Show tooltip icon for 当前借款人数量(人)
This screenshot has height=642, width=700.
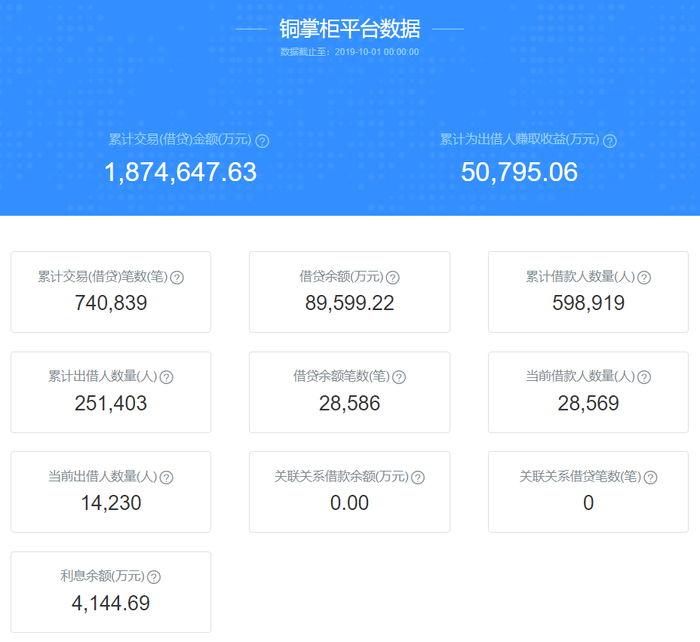coord(644,377)
